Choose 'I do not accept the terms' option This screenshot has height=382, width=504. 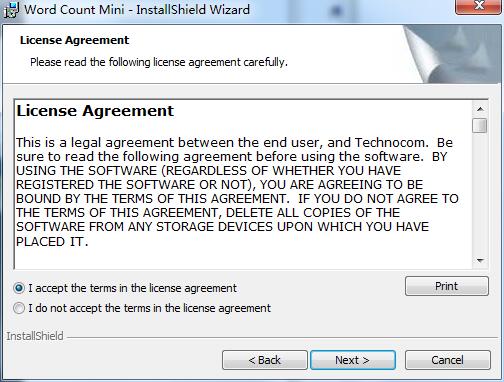pyautogui.click(x=19, y=308)
